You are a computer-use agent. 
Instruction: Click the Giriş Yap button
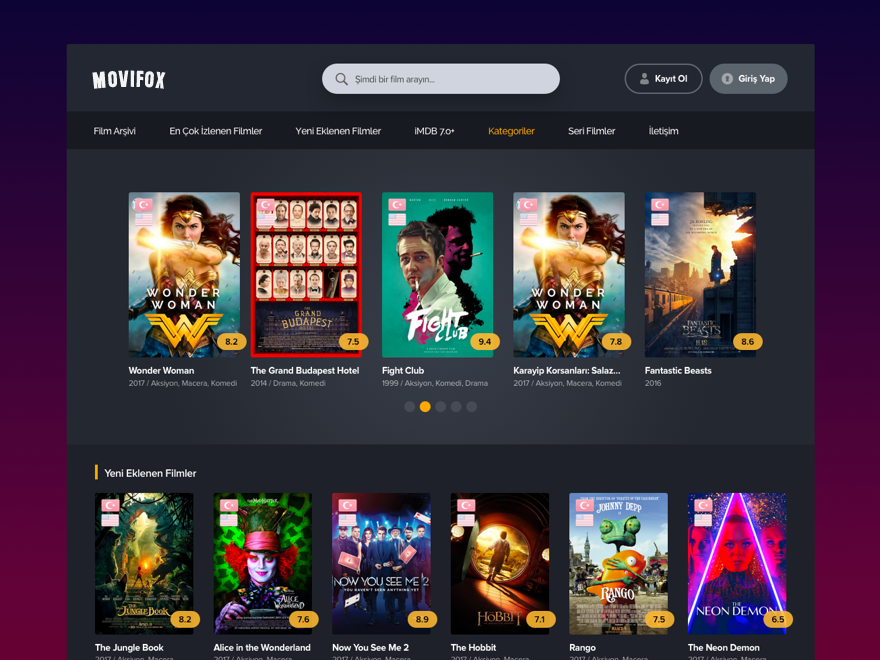tap(749, 79)
